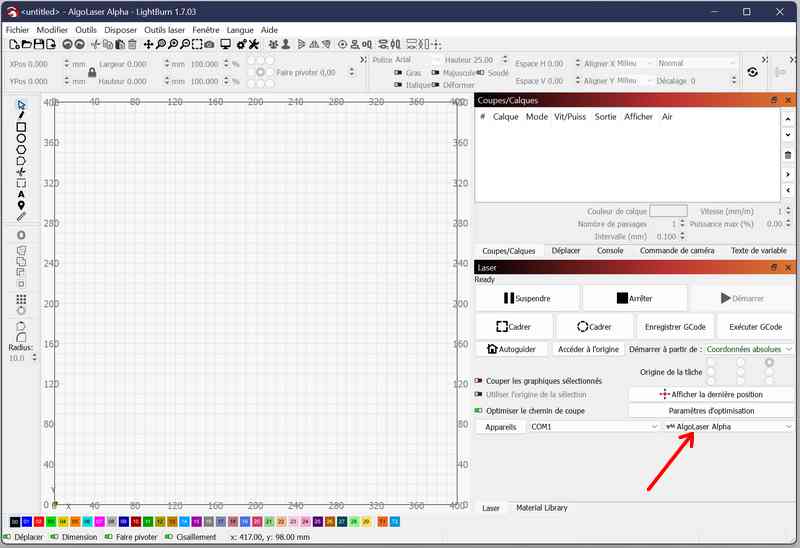Screen dimensions: 800x548
Task: Toggle Optimiser le chemin de coupe
Action: pos(479,410)
